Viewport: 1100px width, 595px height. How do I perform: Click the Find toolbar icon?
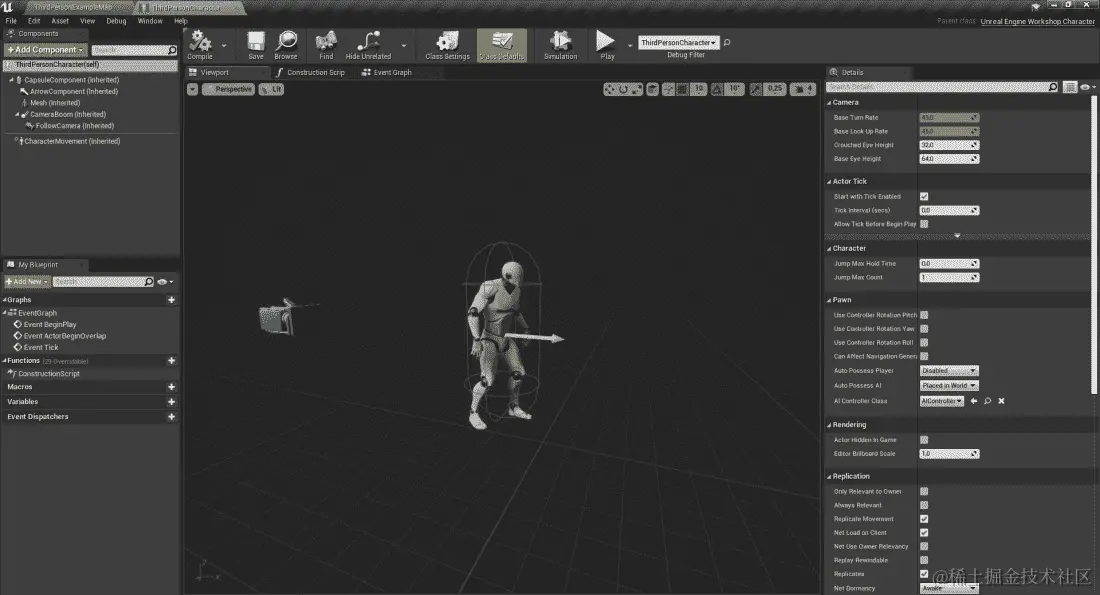point(326,46)
